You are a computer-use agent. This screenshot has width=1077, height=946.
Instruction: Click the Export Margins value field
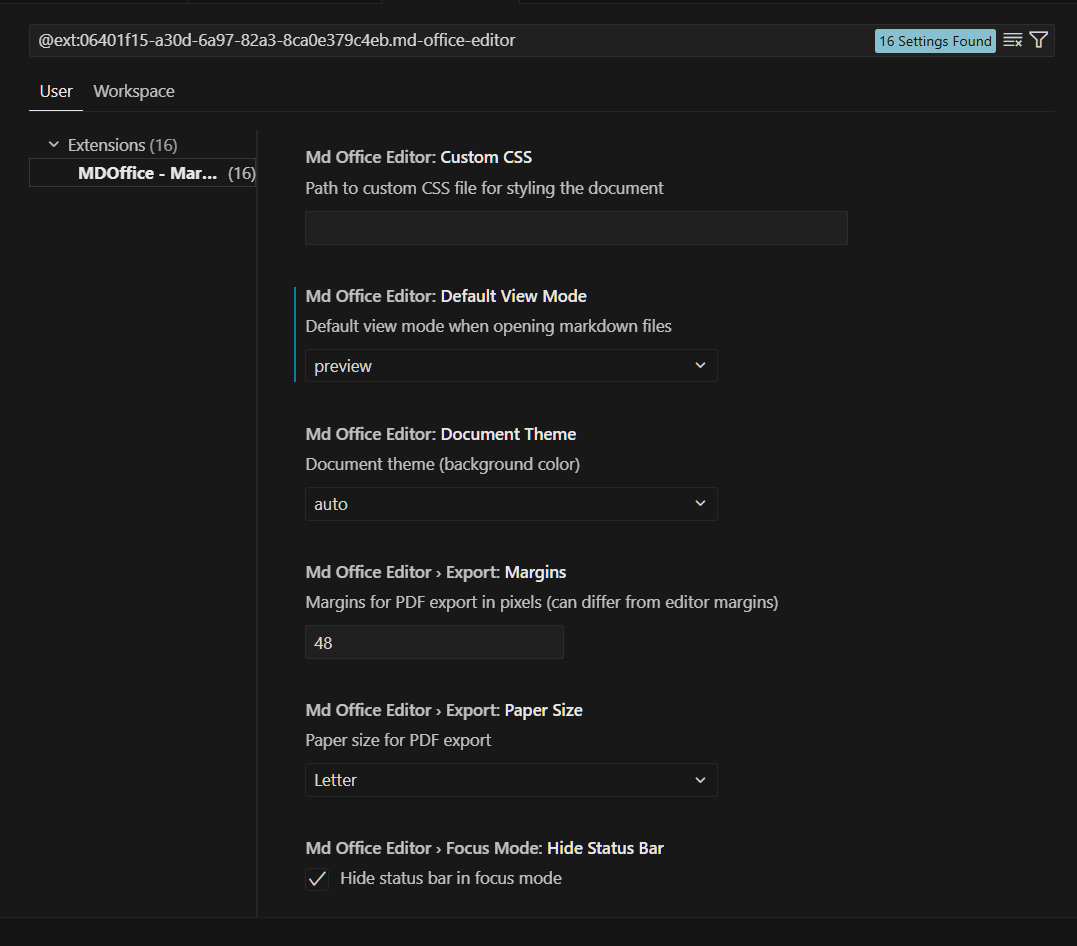pos(434,641)
